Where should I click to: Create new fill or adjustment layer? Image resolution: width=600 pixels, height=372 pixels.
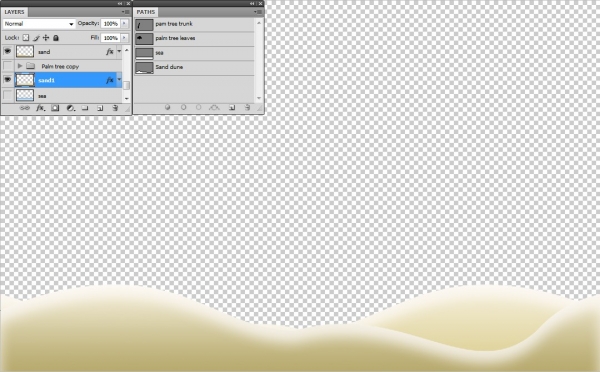(70, 108)
